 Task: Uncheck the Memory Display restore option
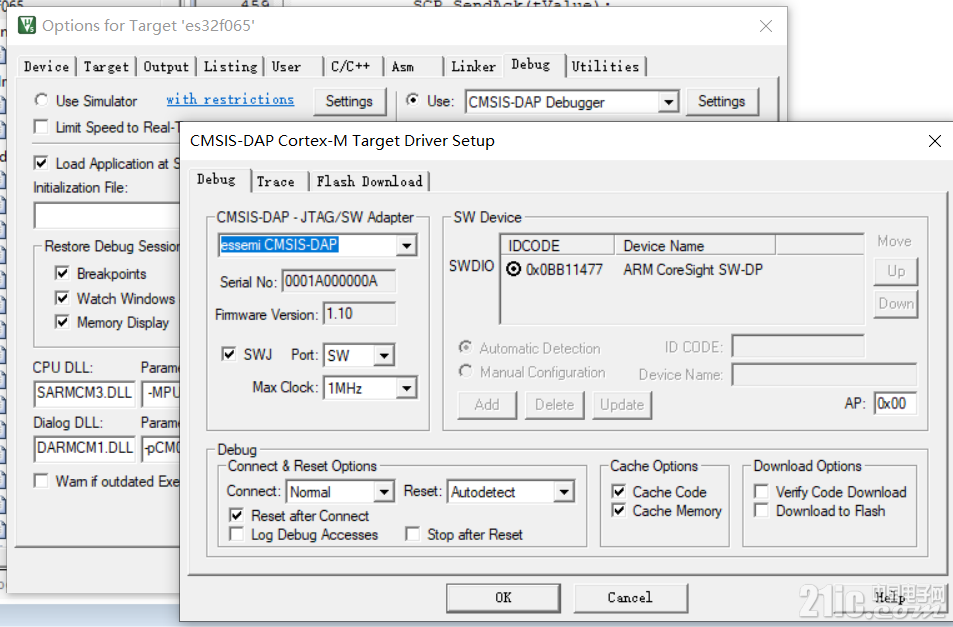pos(62,322)
